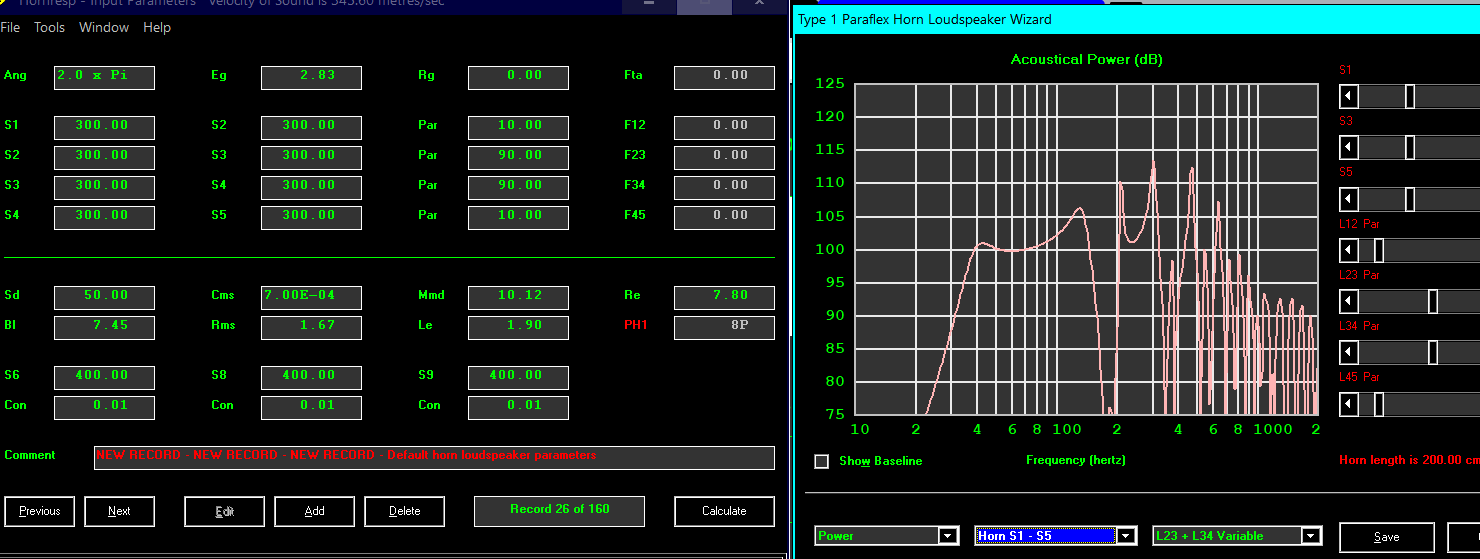
Task: Click the 'Horn length is 200.00 cm' text
Action: click(1409, 461)
